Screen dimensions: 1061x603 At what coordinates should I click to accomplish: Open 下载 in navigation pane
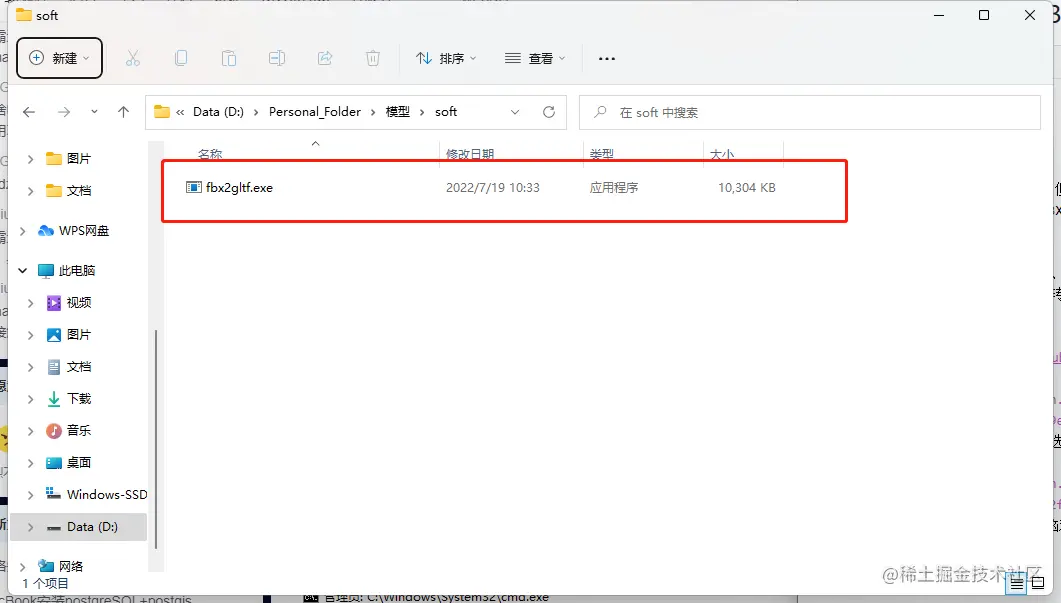point(78,399)
